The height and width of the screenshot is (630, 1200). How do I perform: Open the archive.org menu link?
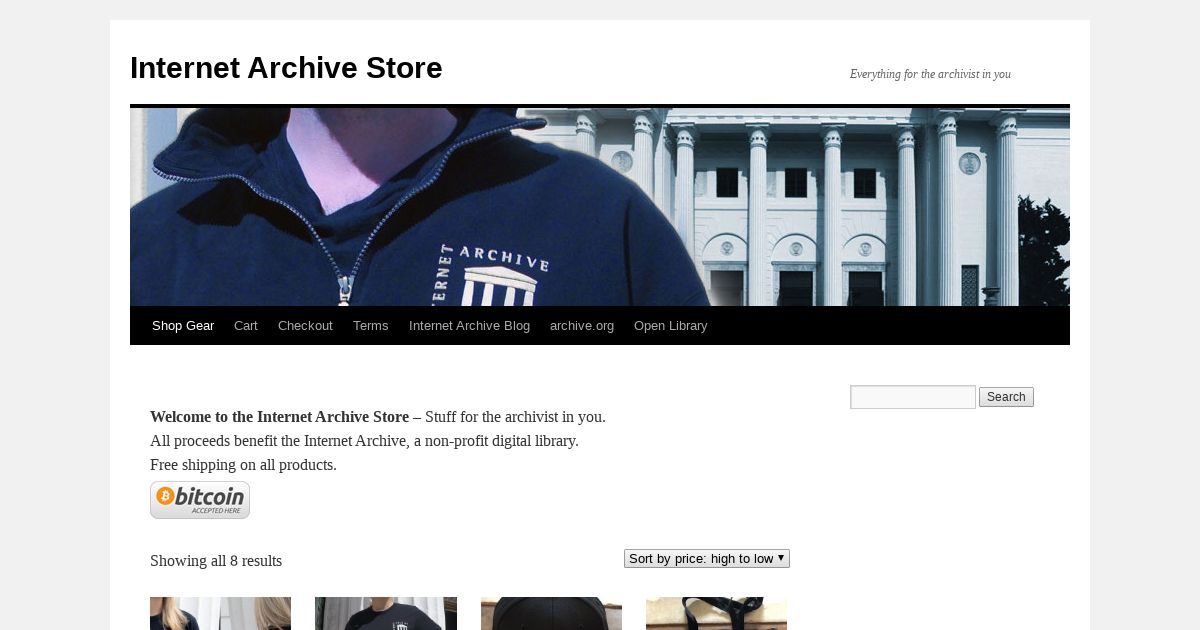point(582,326)
